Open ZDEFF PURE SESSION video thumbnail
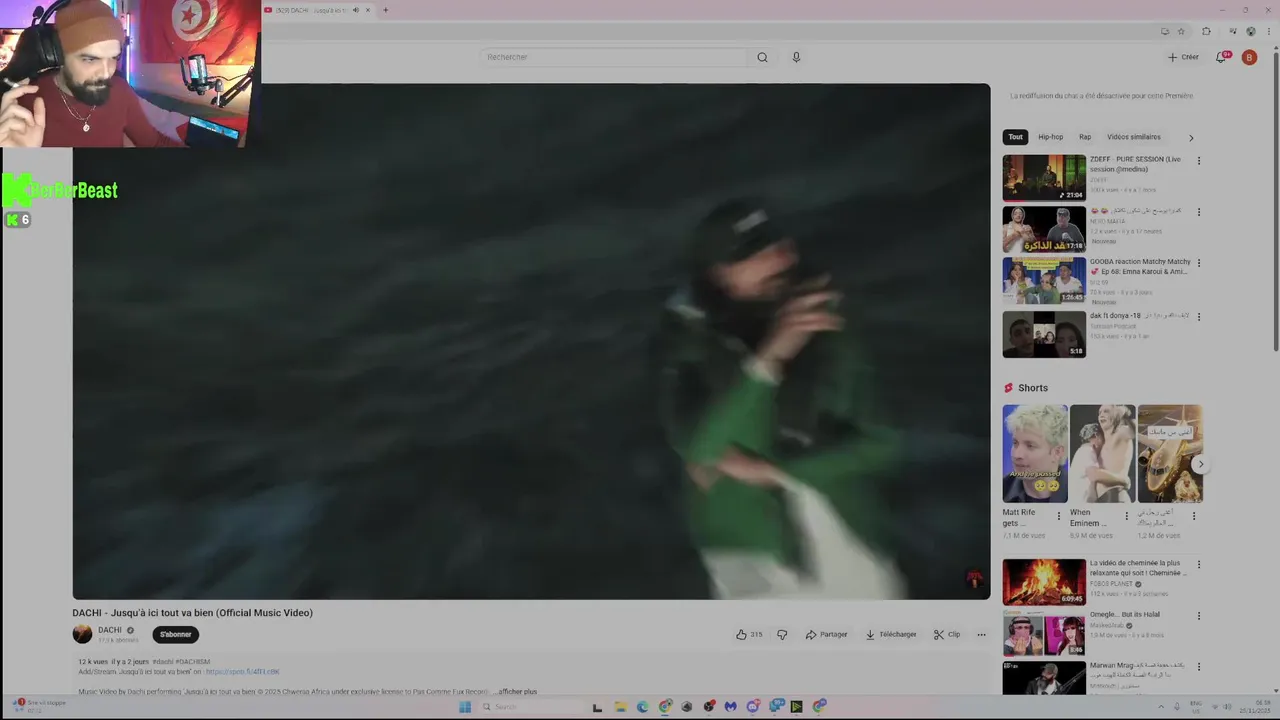Viewport: 1280px width, 720px height. point(1044,178)
